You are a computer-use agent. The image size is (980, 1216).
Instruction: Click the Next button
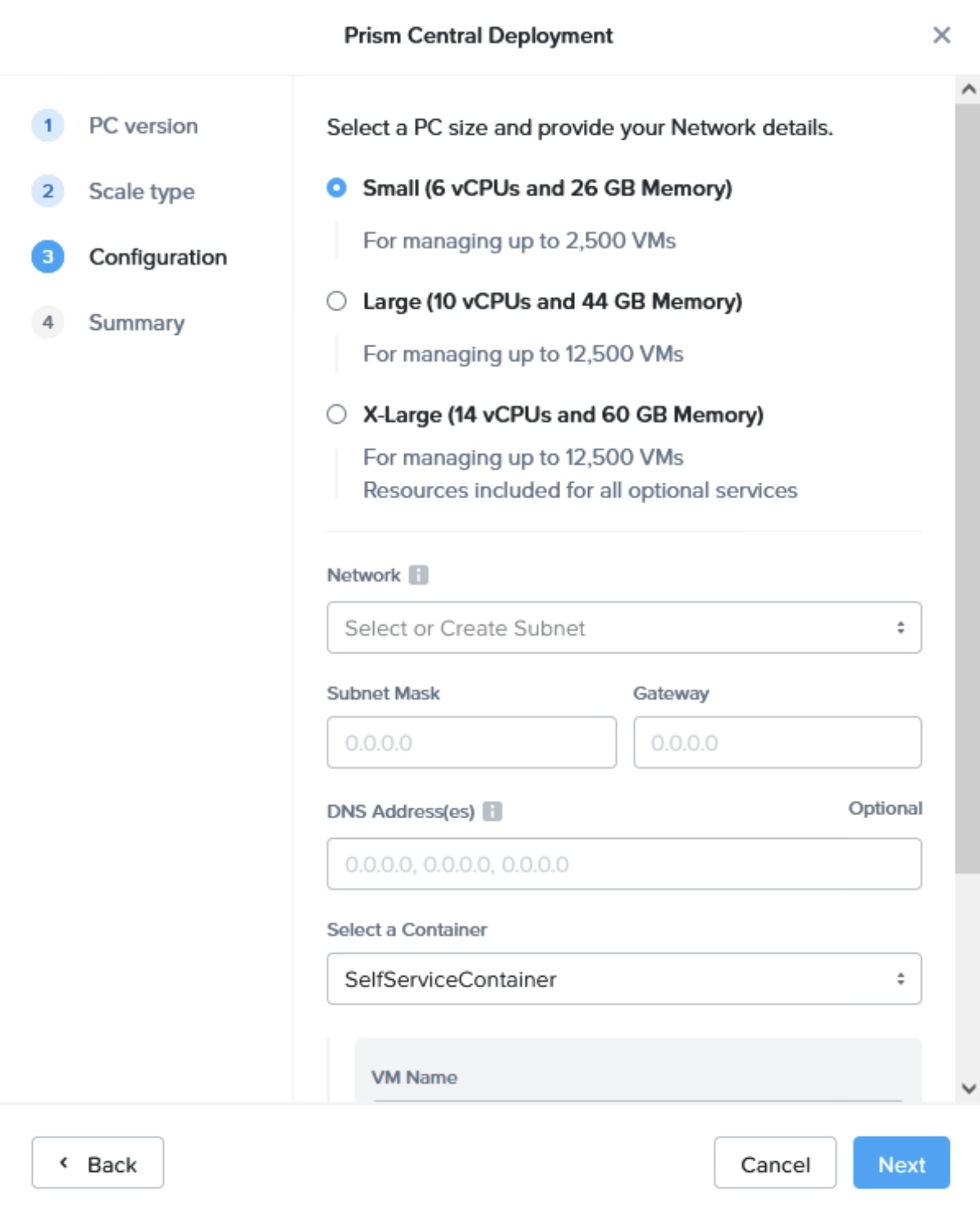click(x=901, y=1163)
